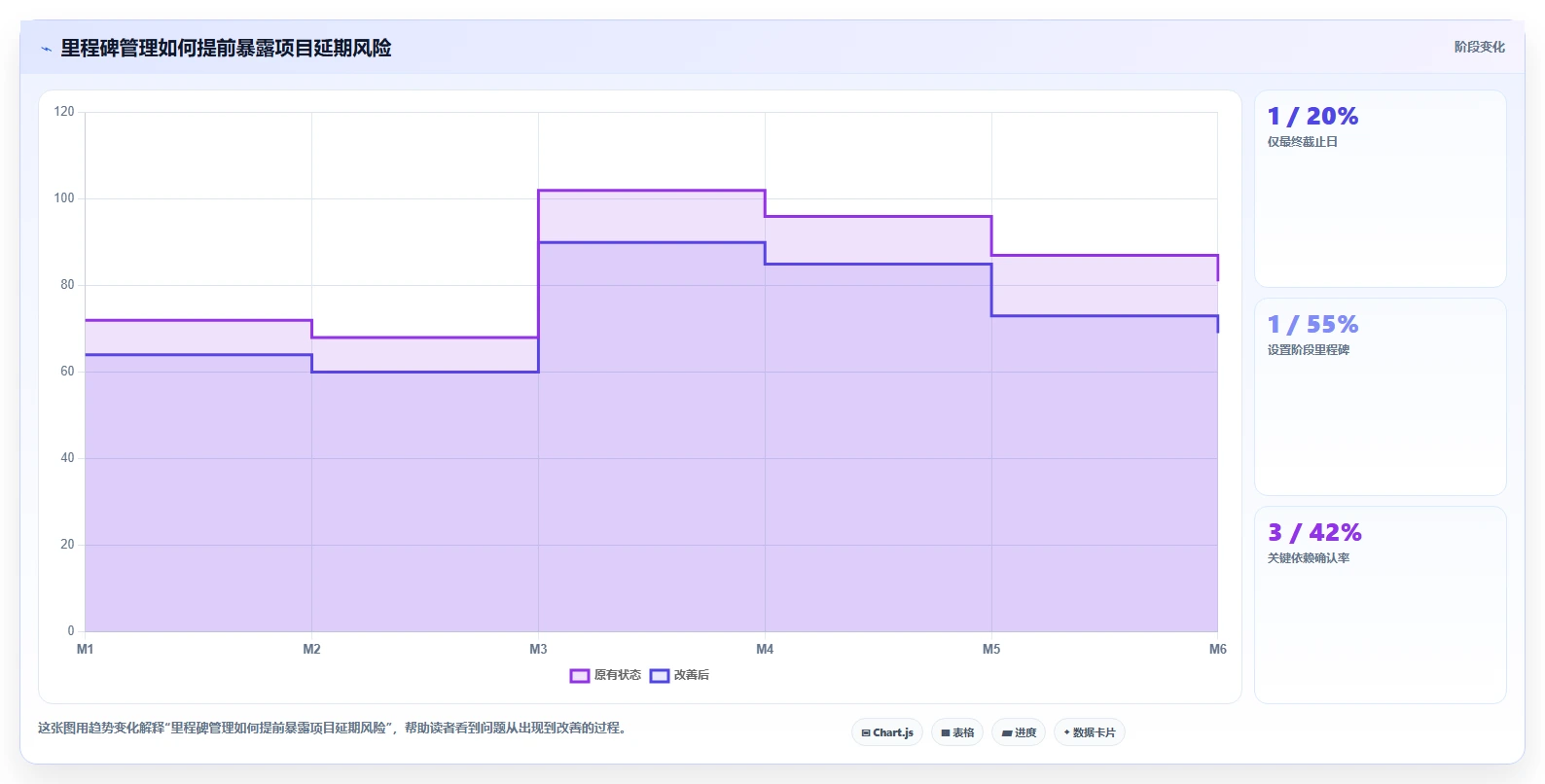Click the 设置阶段里程碑 card label
The height and width of the screenshot is (784, 1545).
coord(1308,350)
